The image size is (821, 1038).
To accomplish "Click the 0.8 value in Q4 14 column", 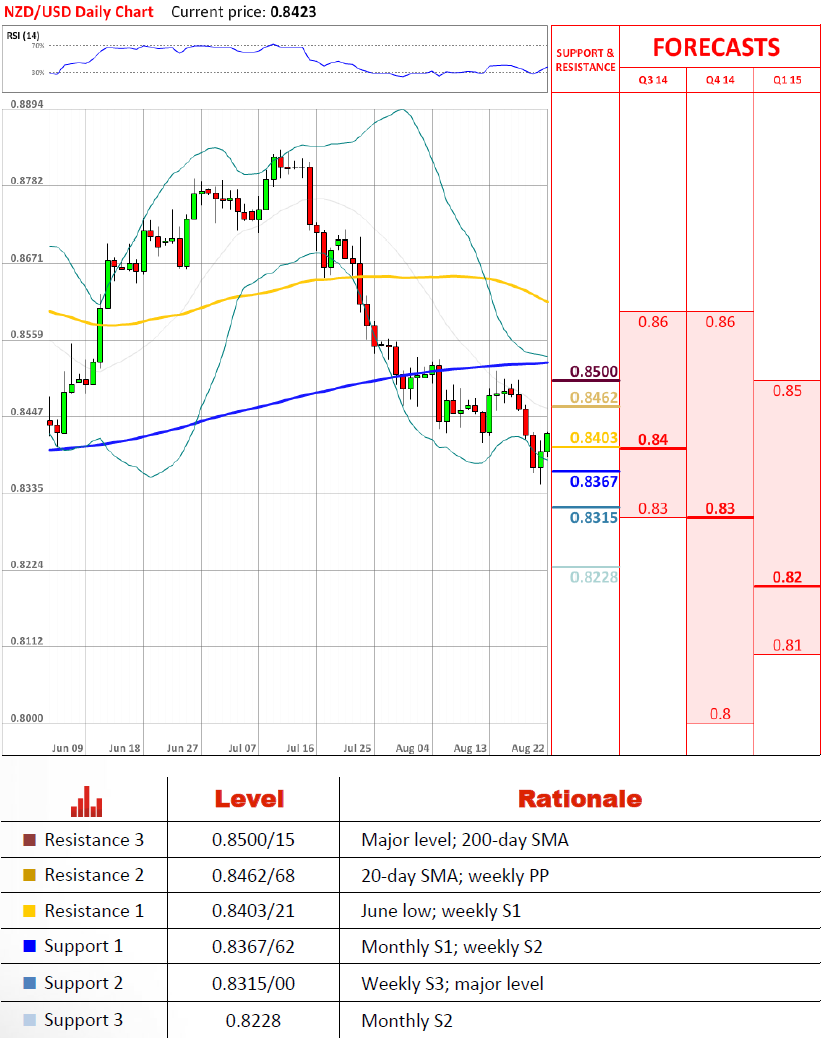I will [720, 714].
